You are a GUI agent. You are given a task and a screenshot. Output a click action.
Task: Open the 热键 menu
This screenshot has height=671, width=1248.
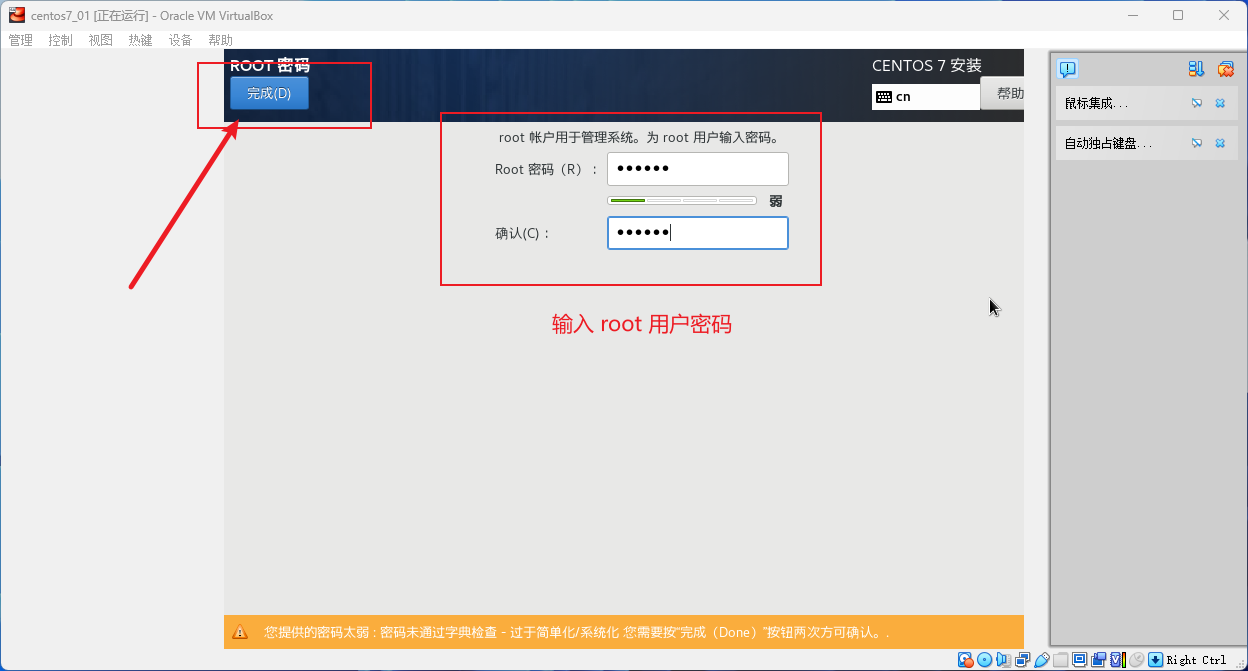point(141,40)
